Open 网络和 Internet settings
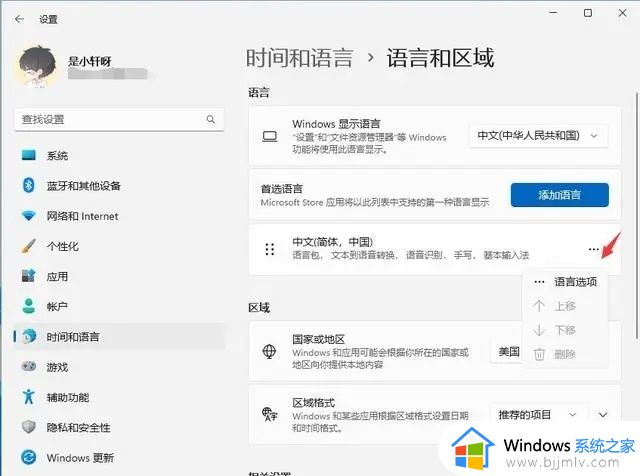The width and height of the screenshot is (640, 476). pos(119,216)
